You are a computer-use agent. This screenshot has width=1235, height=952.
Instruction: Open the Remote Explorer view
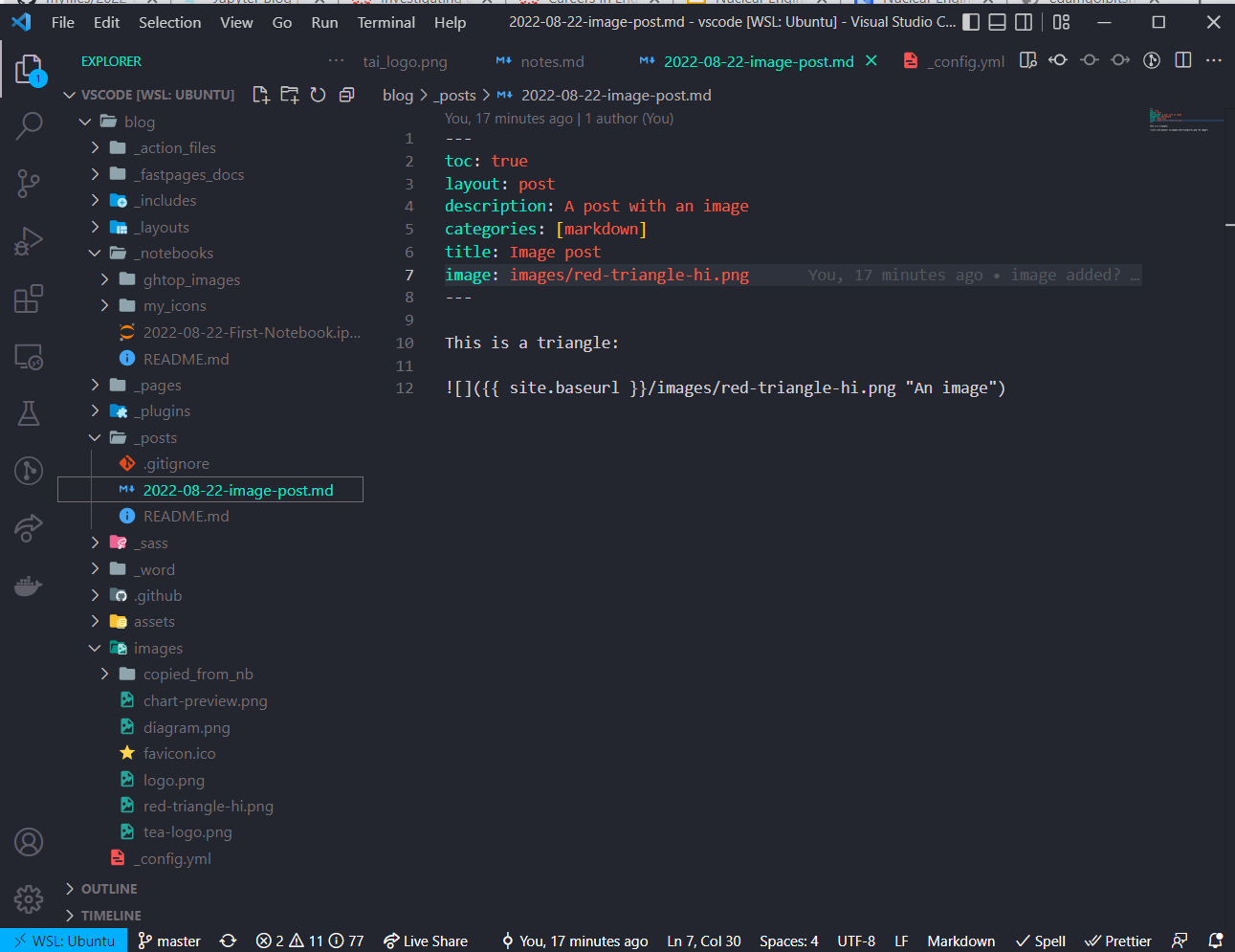(29, 357)
